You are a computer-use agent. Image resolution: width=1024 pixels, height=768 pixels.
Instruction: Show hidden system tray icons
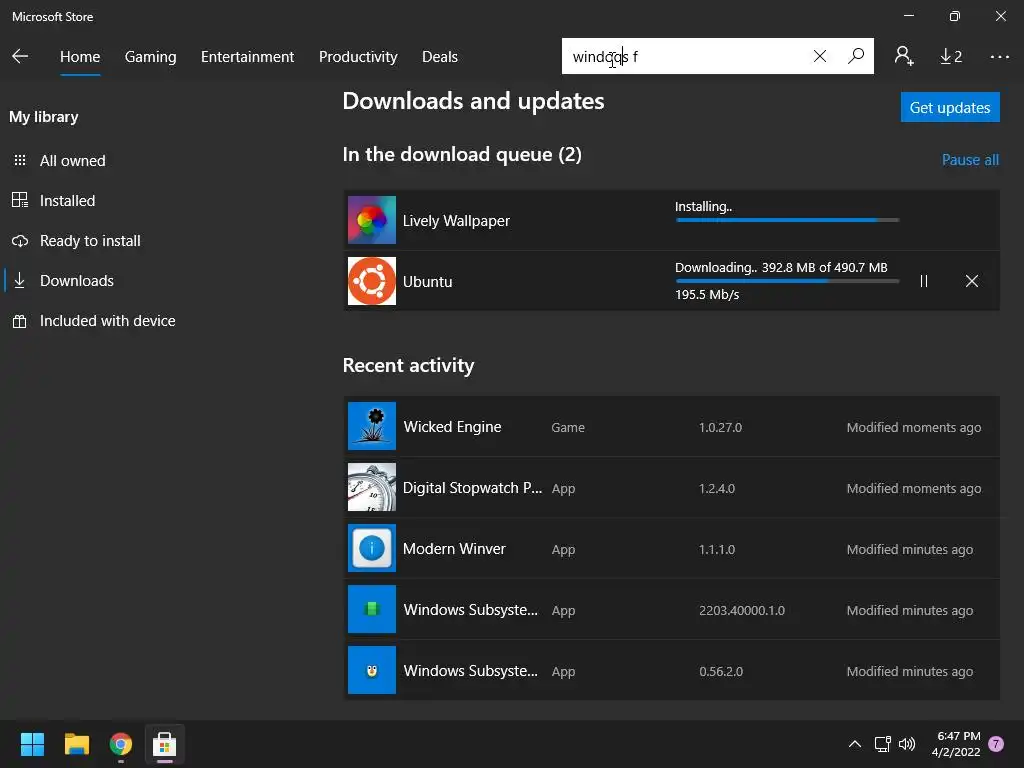(854, 744)
